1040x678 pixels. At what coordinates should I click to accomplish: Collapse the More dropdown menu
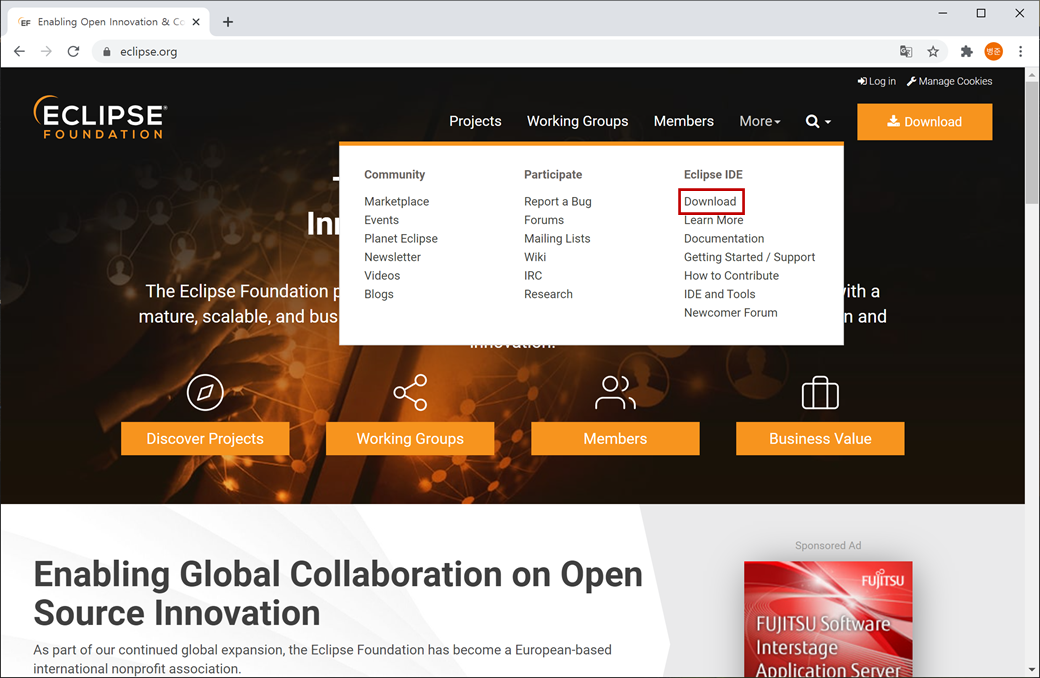(x=759, y=121)
